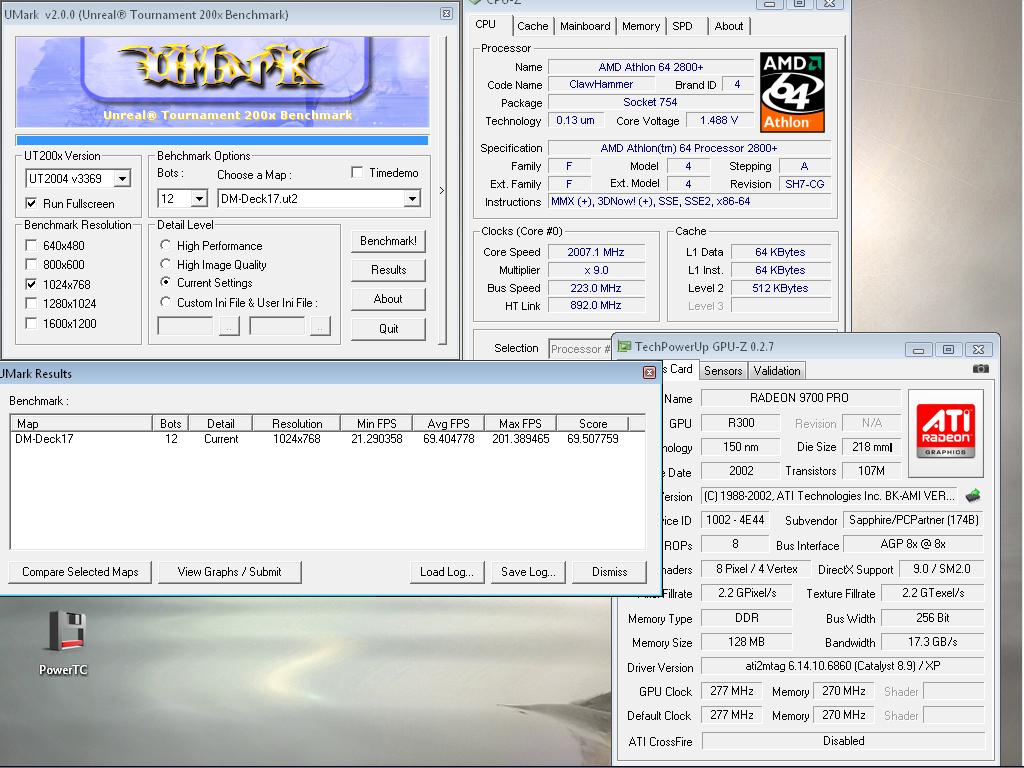Open the Validation tab in GPU-Z

[776, 370]
